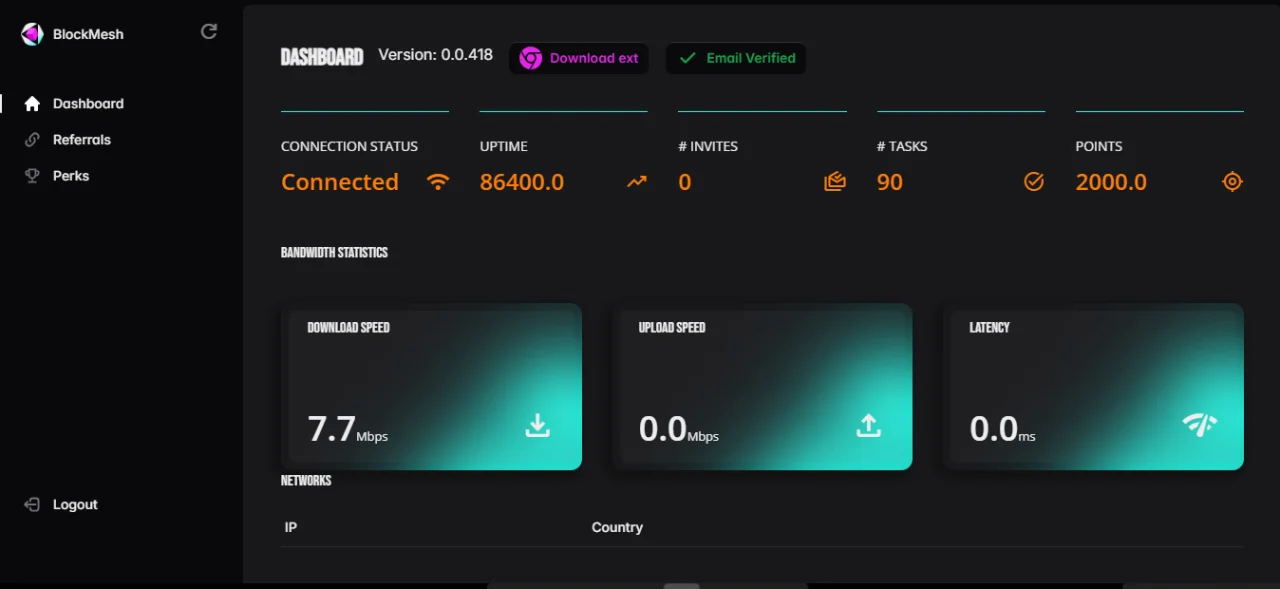Click the UPLOAD SPEED card title
Viewport: 1280px width, 589px height.
coord(672,327)
